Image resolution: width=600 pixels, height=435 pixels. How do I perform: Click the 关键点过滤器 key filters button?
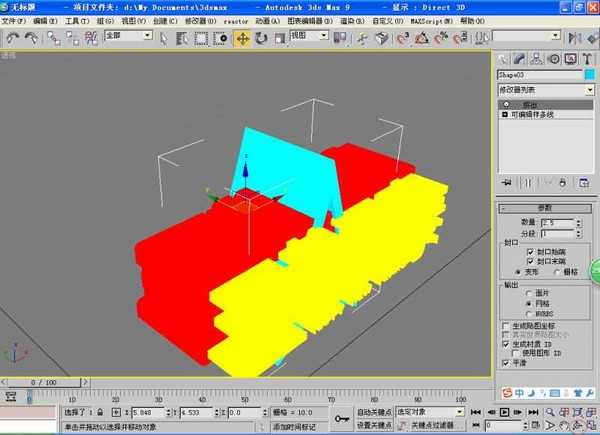[432, 425]
